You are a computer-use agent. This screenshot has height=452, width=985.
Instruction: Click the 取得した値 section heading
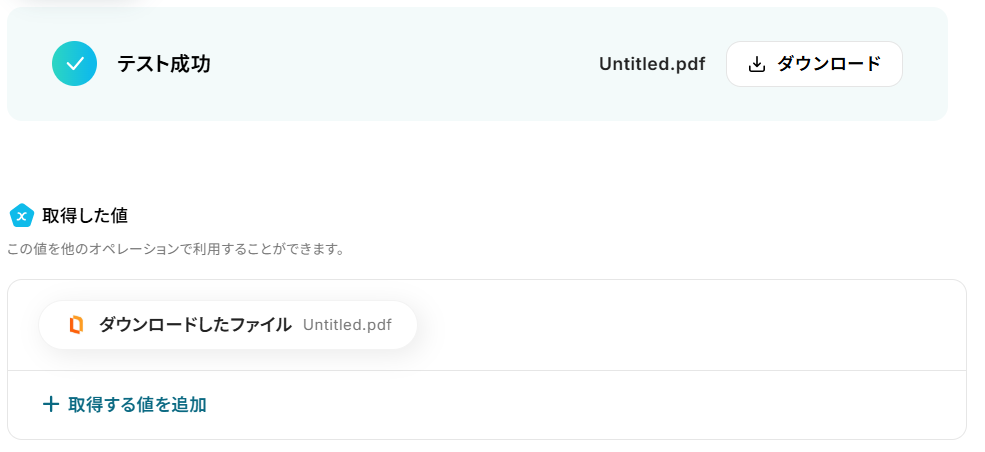(85, 216)
